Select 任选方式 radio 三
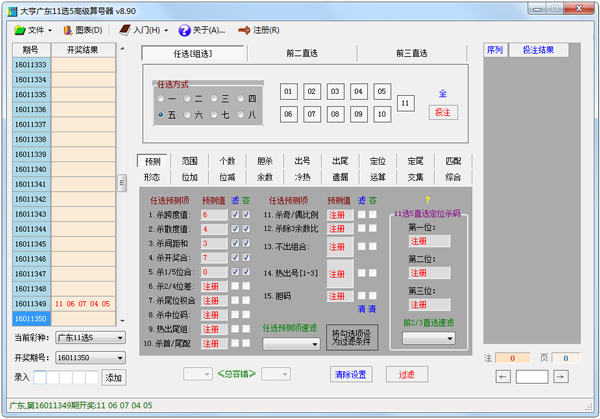600x419 pixels. (x=214, y=99)
